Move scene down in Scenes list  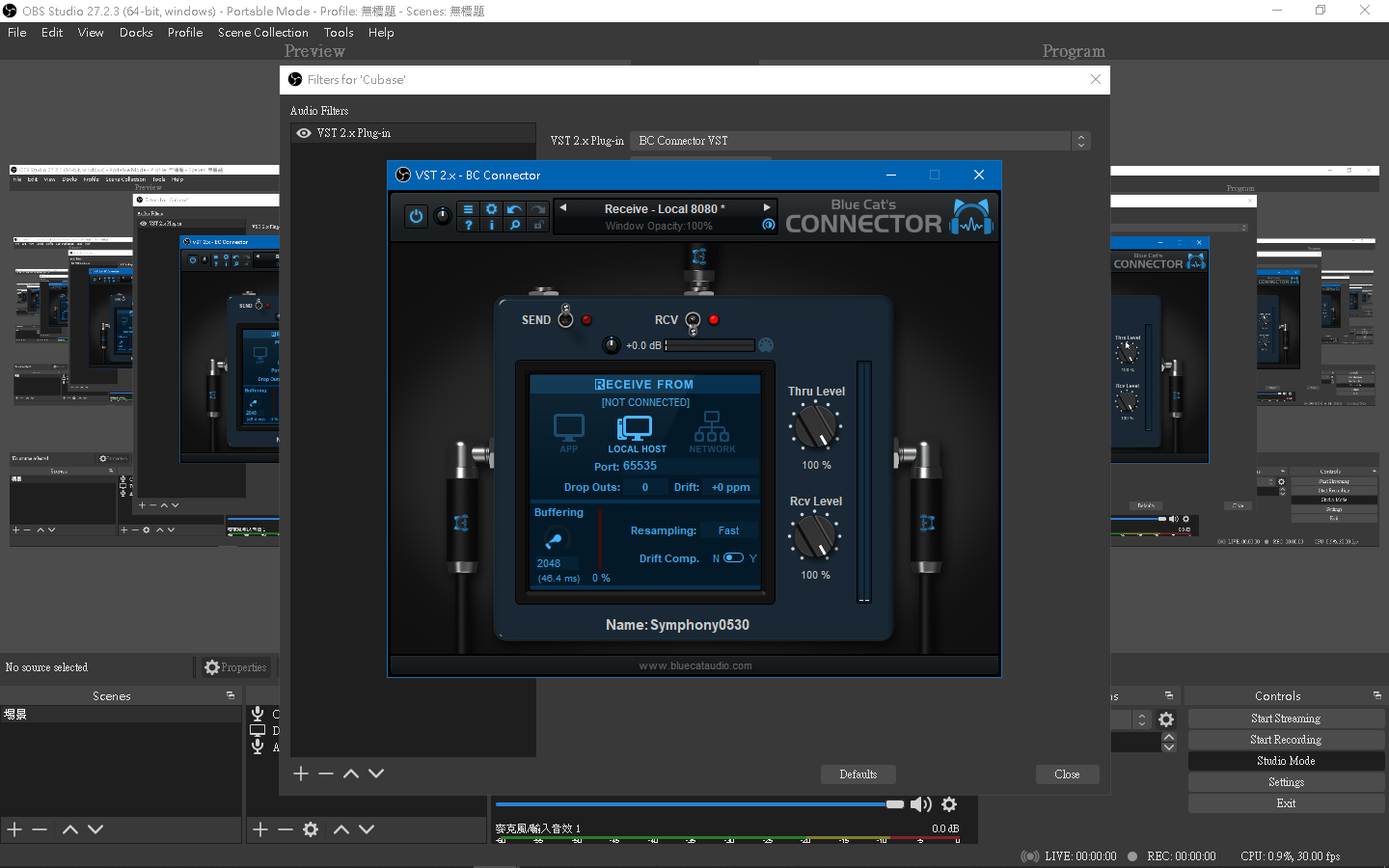pos(95,829)
